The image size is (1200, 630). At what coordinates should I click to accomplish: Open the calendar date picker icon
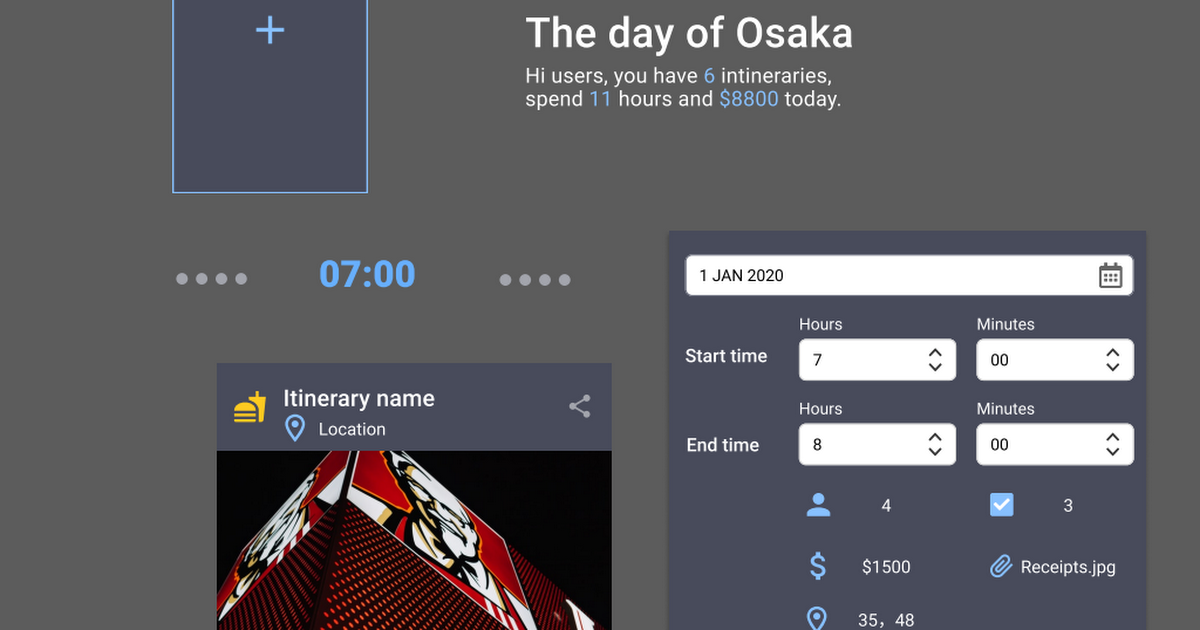coord(1110,276)
